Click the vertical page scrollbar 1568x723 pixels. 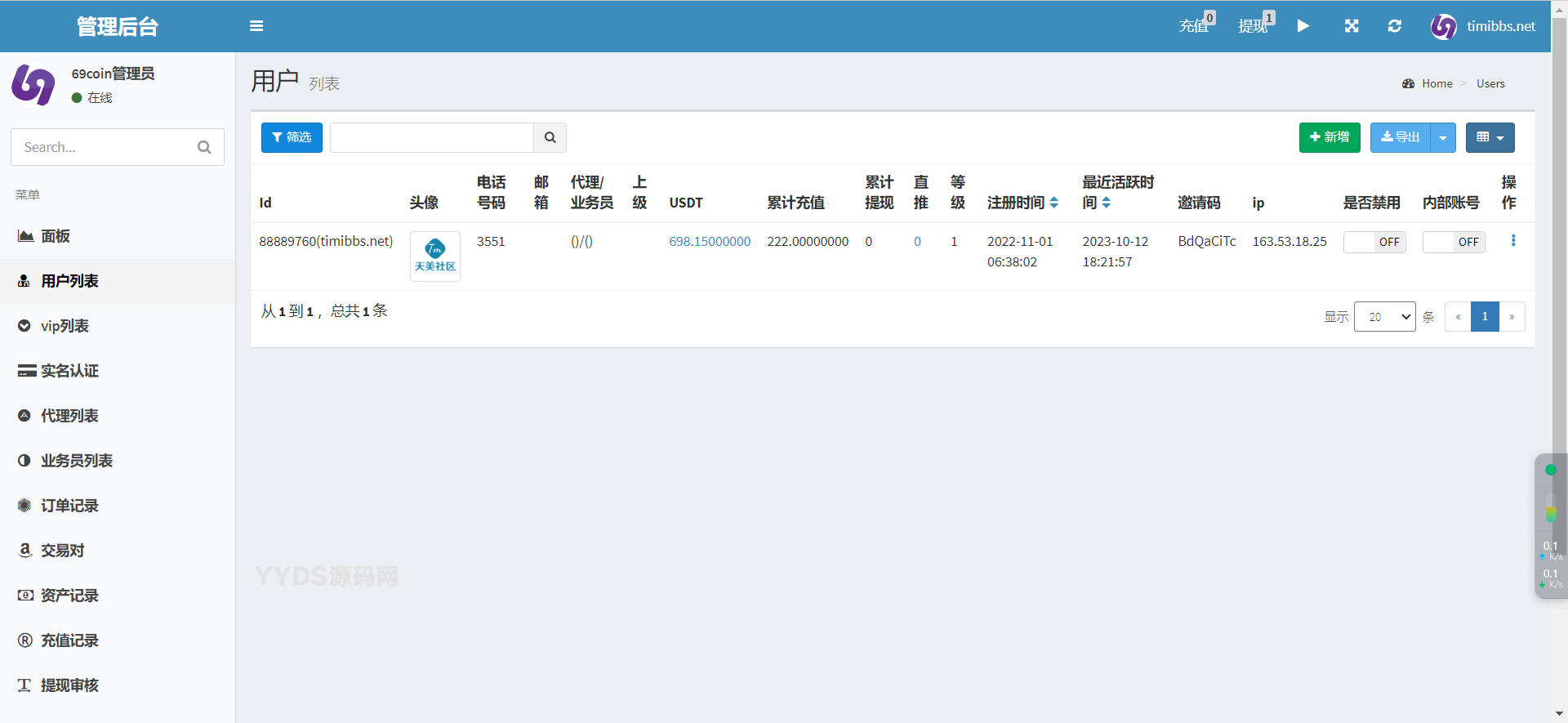click(x=1559, y=245)
